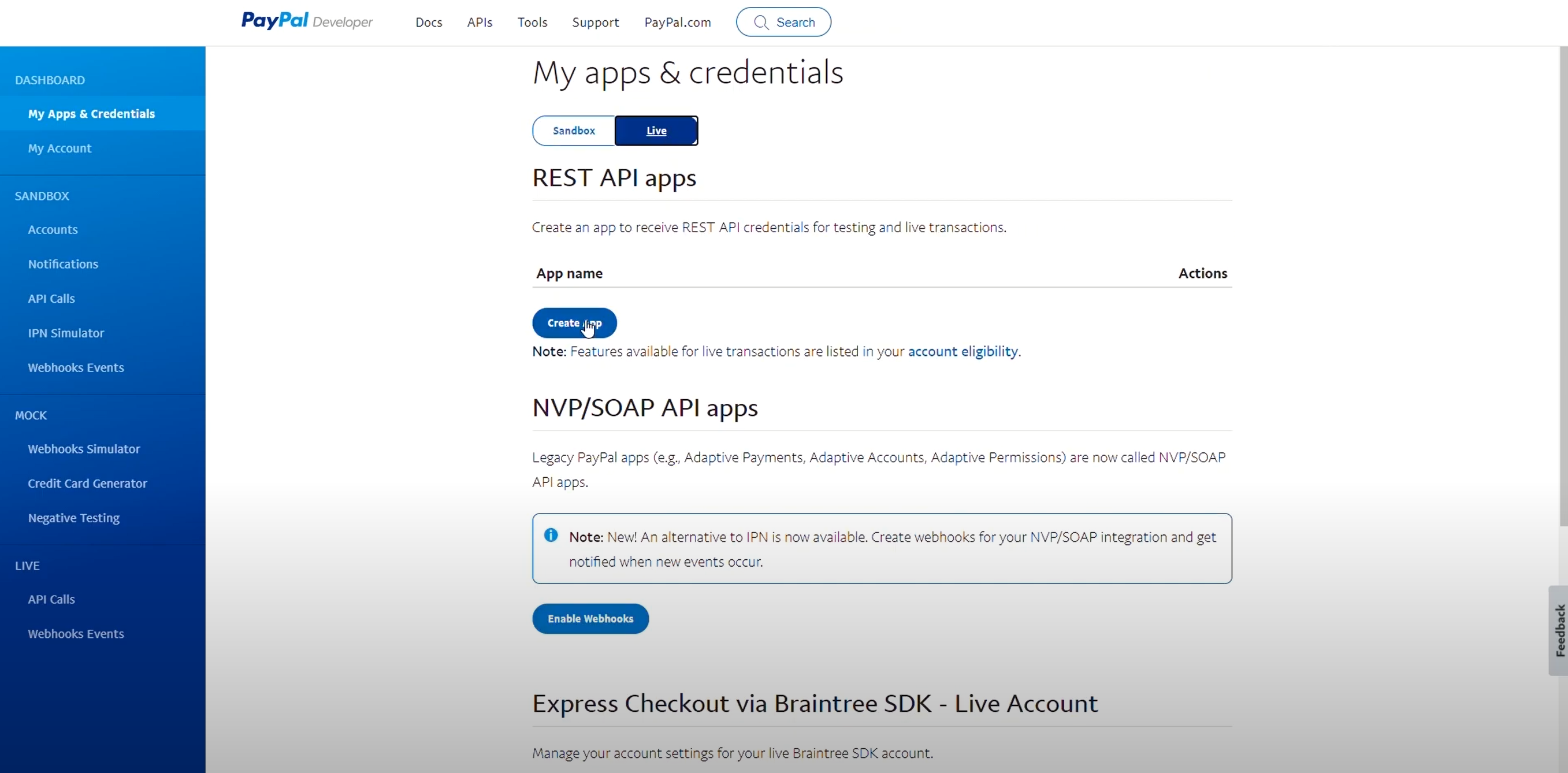Screen dimensions: 1568x773
Task: Click the IPN Simulator sidebar icon
Action: click(x=65, y=332)
